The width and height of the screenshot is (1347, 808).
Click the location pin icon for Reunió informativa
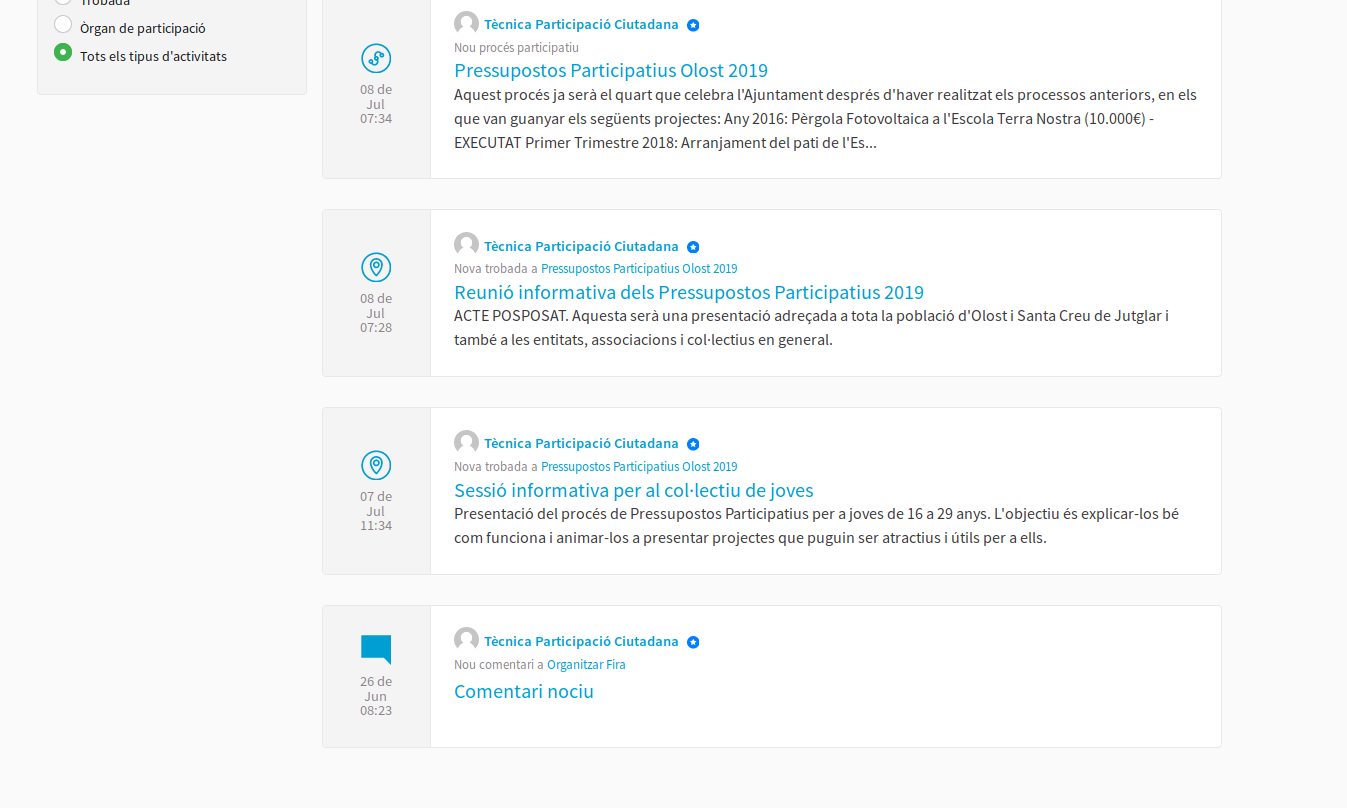pyautogui.click(x=376, y=267)
